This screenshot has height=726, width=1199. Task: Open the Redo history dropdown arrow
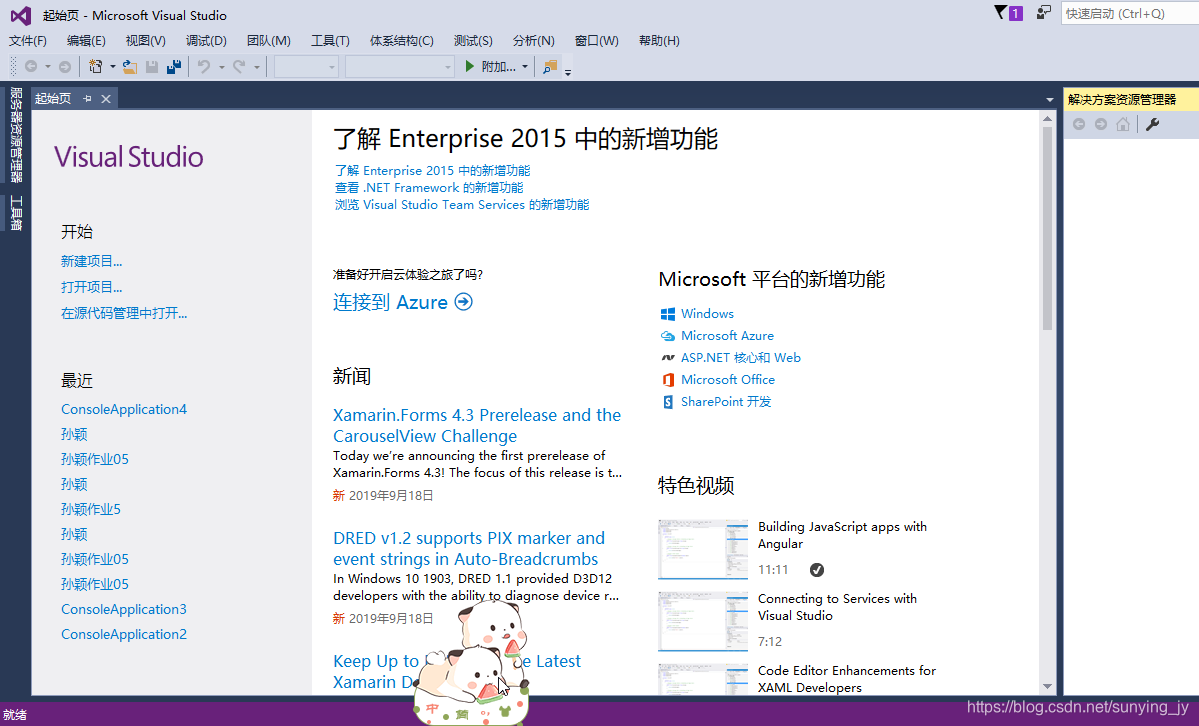257,67
